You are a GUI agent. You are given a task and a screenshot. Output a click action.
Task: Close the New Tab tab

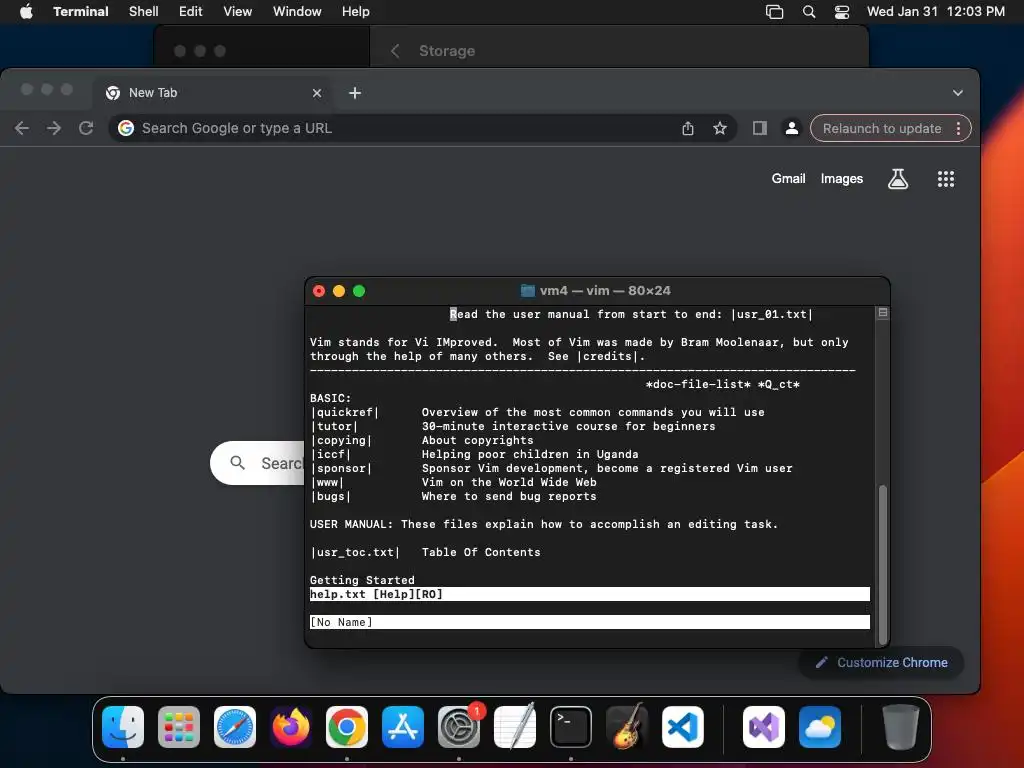[x=317, y=93]
